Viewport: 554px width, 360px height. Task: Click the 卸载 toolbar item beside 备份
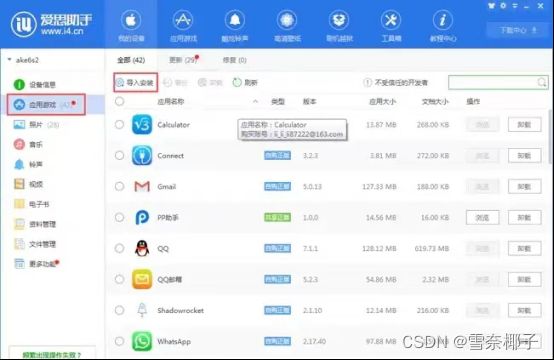pyautogui.click(x=210, y=82)
